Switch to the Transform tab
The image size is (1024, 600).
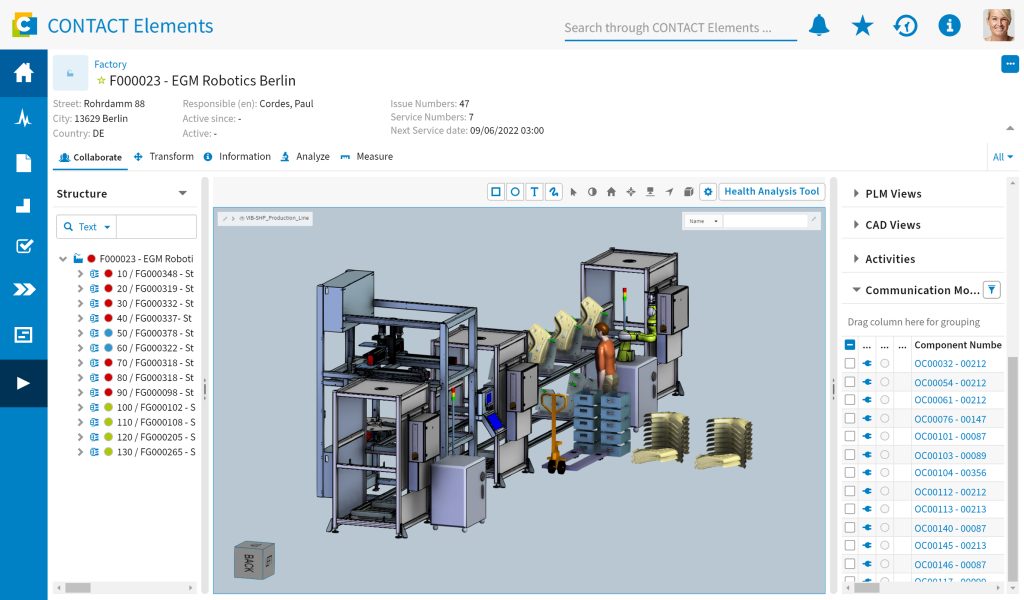164,157
